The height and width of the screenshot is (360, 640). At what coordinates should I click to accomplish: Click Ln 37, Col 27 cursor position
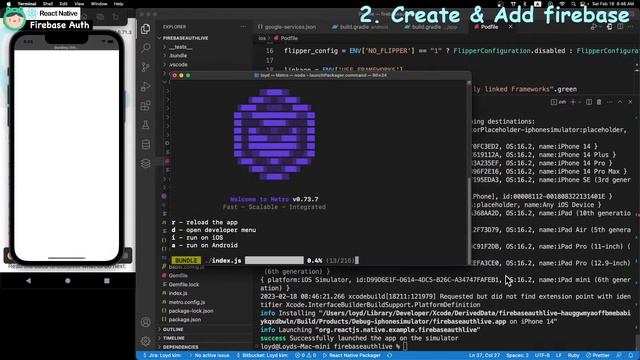484,356
